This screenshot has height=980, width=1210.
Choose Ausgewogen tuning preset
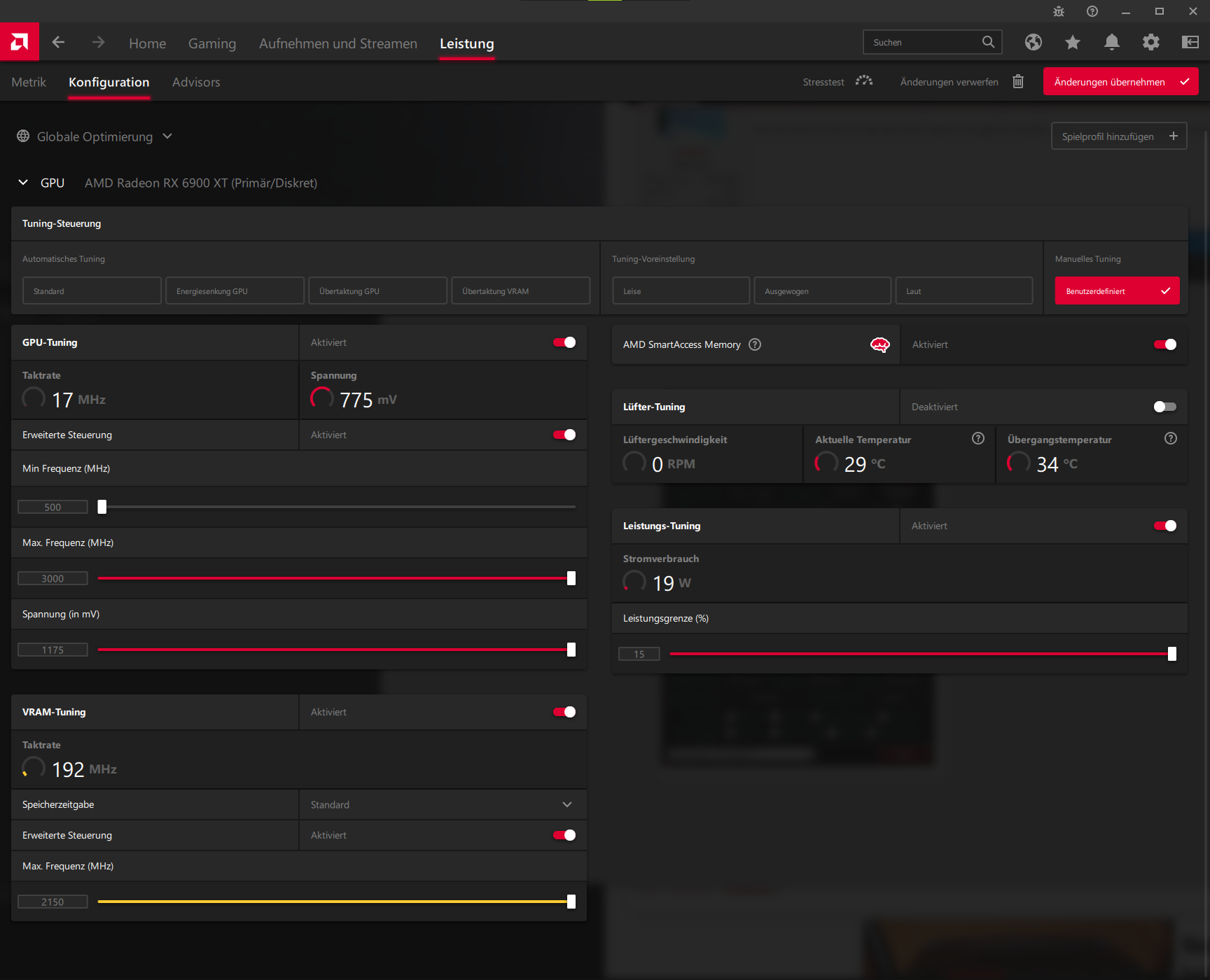coord(823,291)
